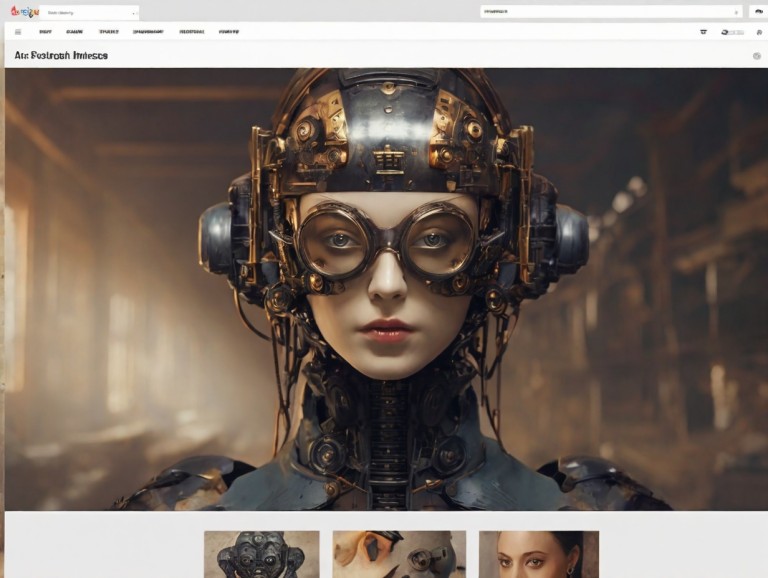Open the fourth text item in the navigation bar
768x578 pixels.
(148, 32)
